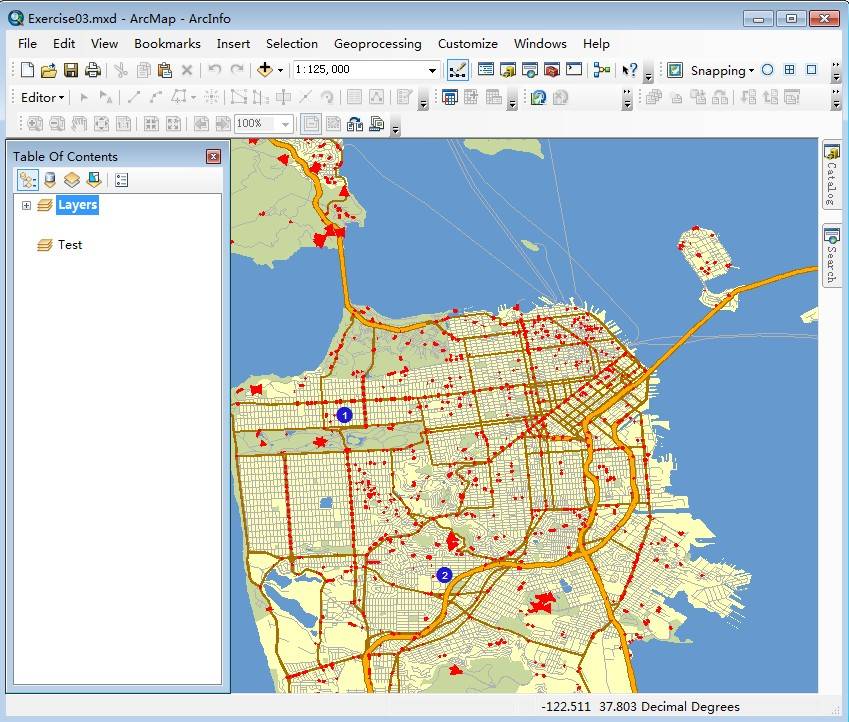849x722 pixels.
Task: Open the layout zoom 100% dropdown
Action: coord(285,124)
